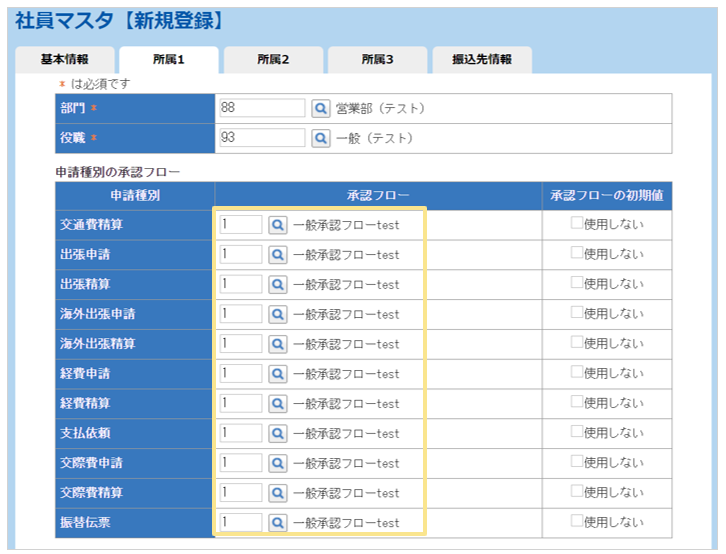This screenshot has width=726, height=554.
Task: Click the 役職 code input field
Action: coord(261,138)
